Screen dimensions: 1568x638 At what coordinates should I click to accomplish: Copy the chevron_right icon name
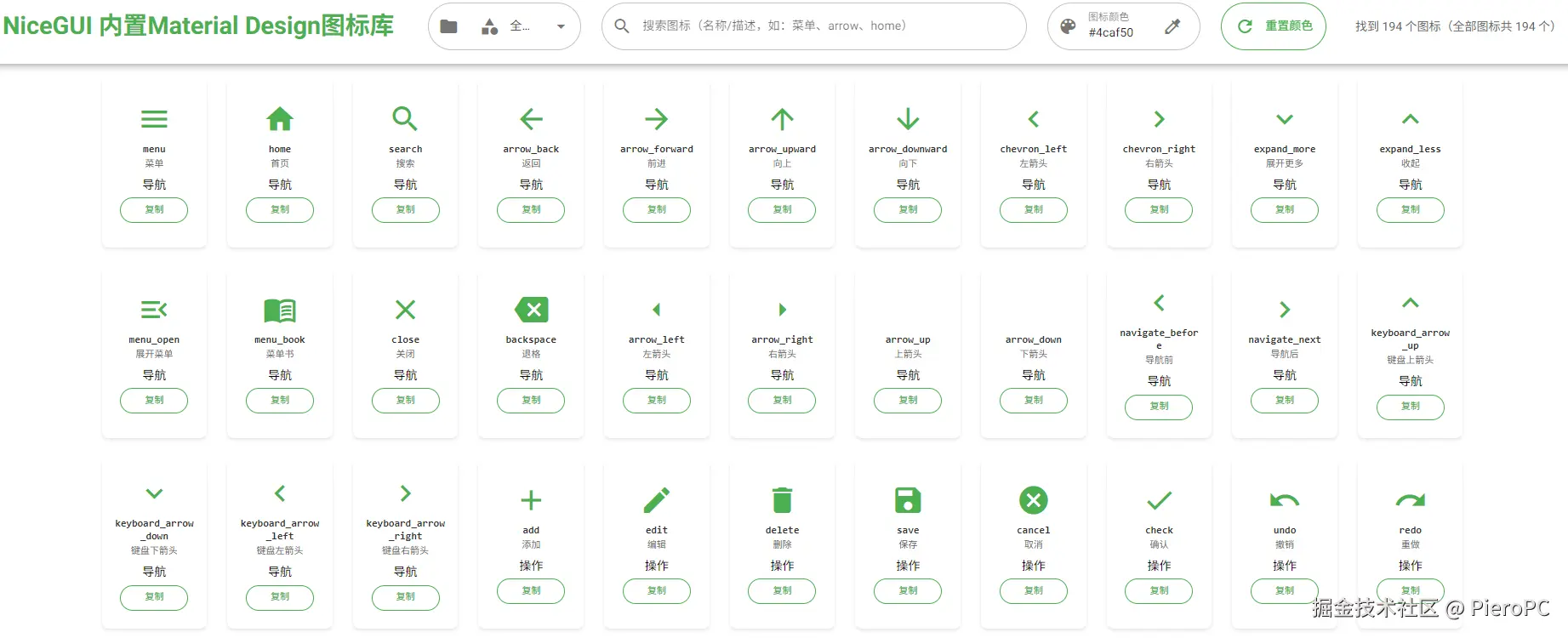click(1159, 210)
